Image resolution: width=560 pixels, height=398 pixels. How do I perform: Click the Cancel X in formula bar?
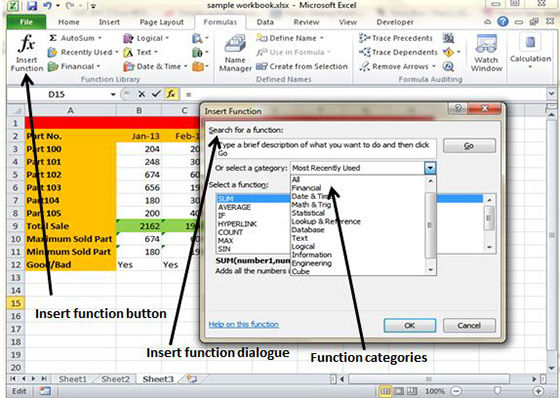coord(141,94)
